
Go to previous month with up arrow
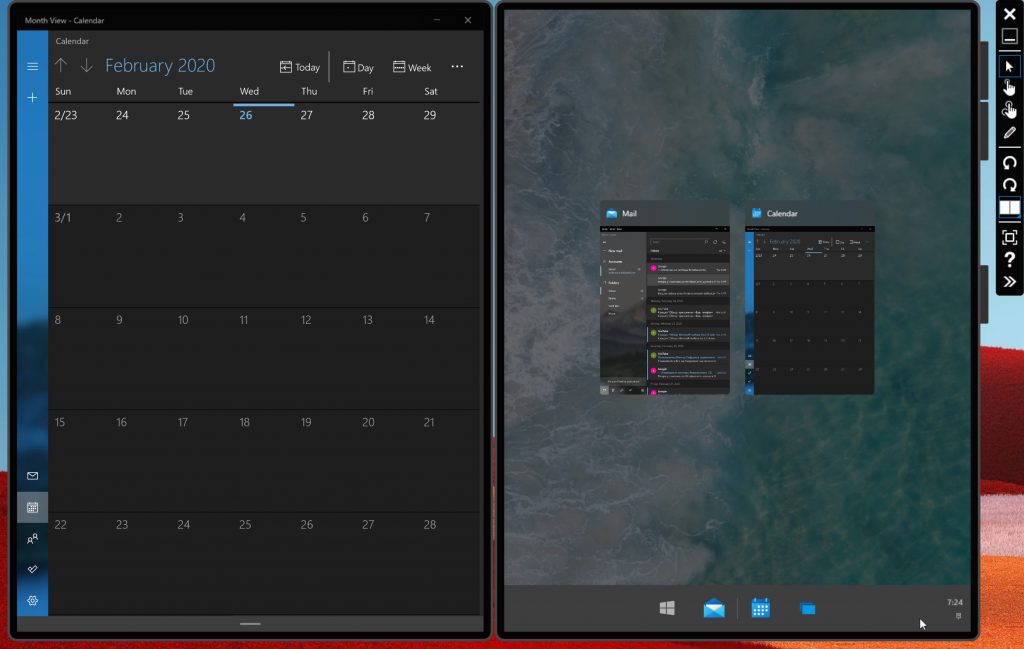[61, 66]
